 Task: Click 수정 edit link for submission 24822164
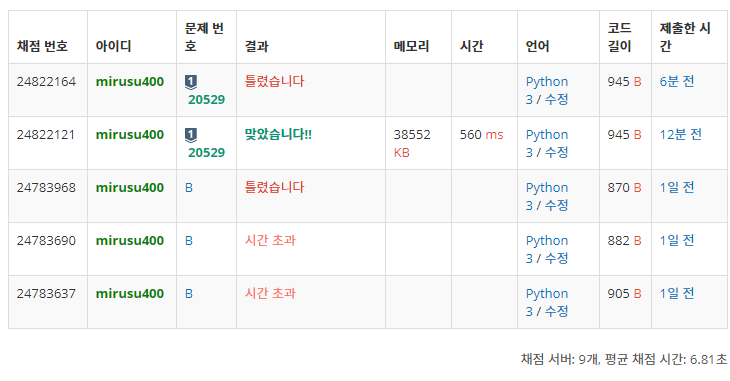coord(557,100)
